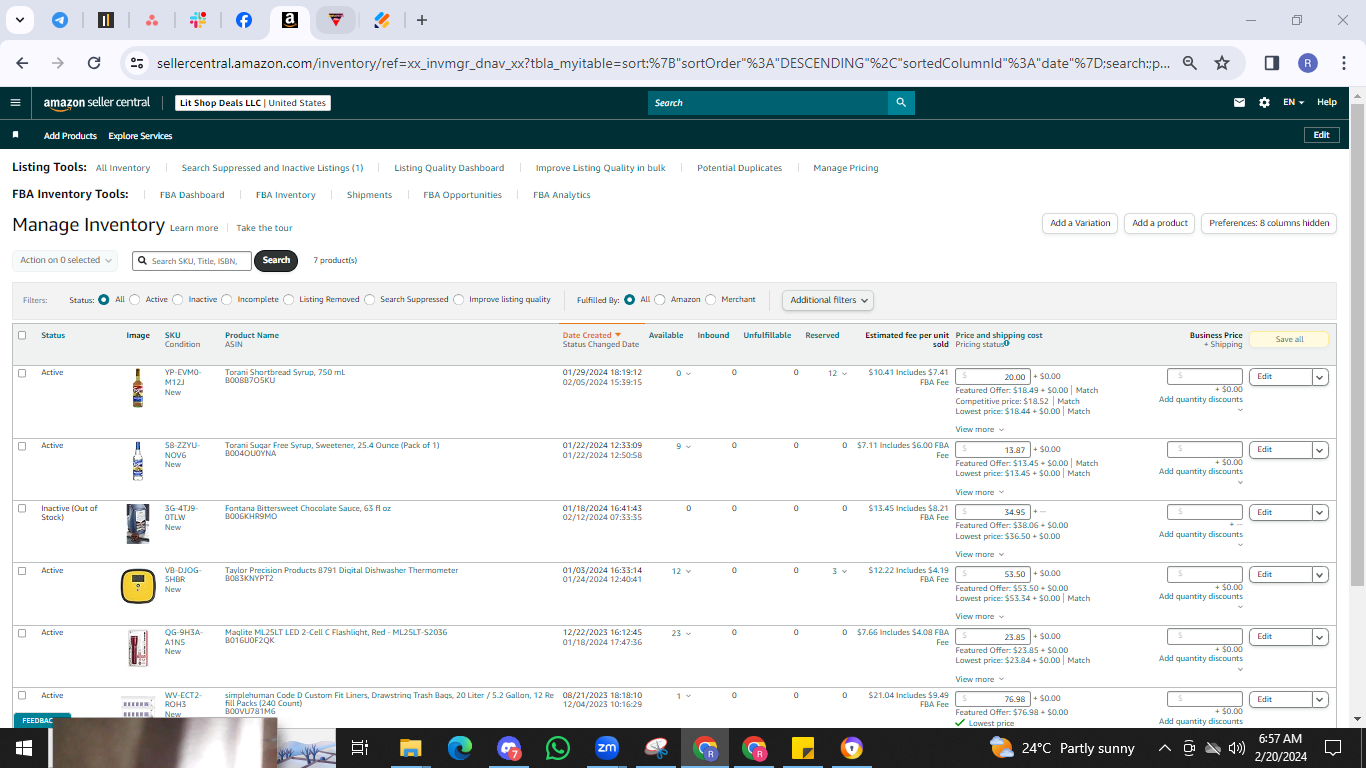Image resolution: width=1366 pixels, height=768 pixels.
Task: Open WhatsApp from the taskbar
Action: [557, 748]
